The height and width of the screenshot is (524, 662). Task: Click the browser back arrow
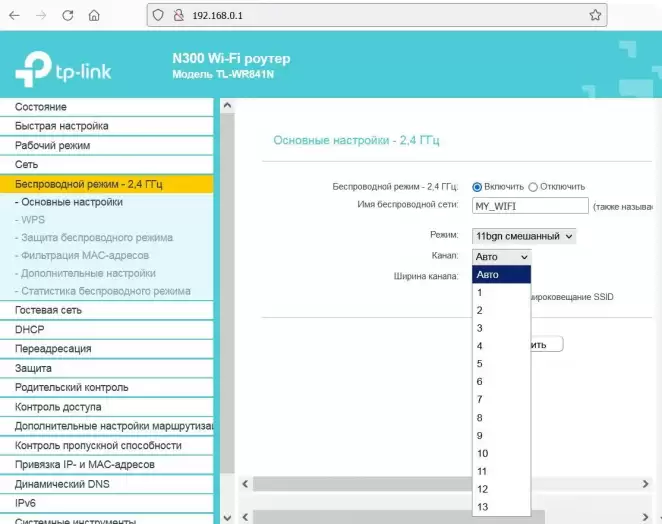point(15,15)
